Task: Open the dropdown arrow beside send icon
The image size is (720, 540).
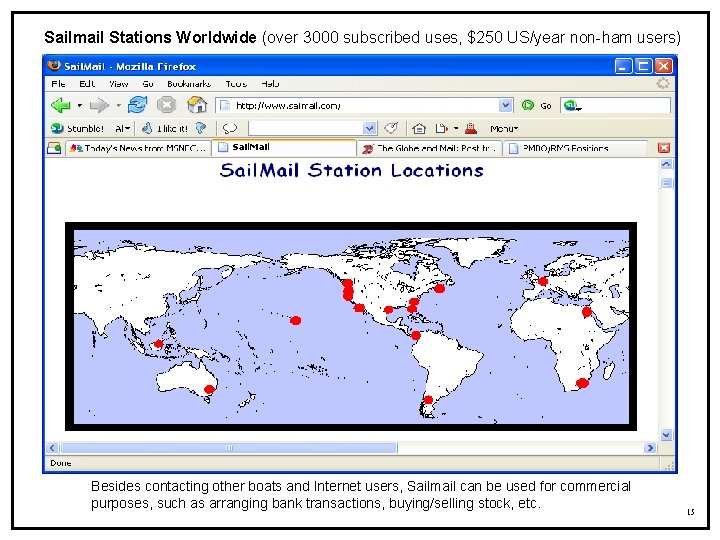Action: pyautogui.click(x=456, y=129)
